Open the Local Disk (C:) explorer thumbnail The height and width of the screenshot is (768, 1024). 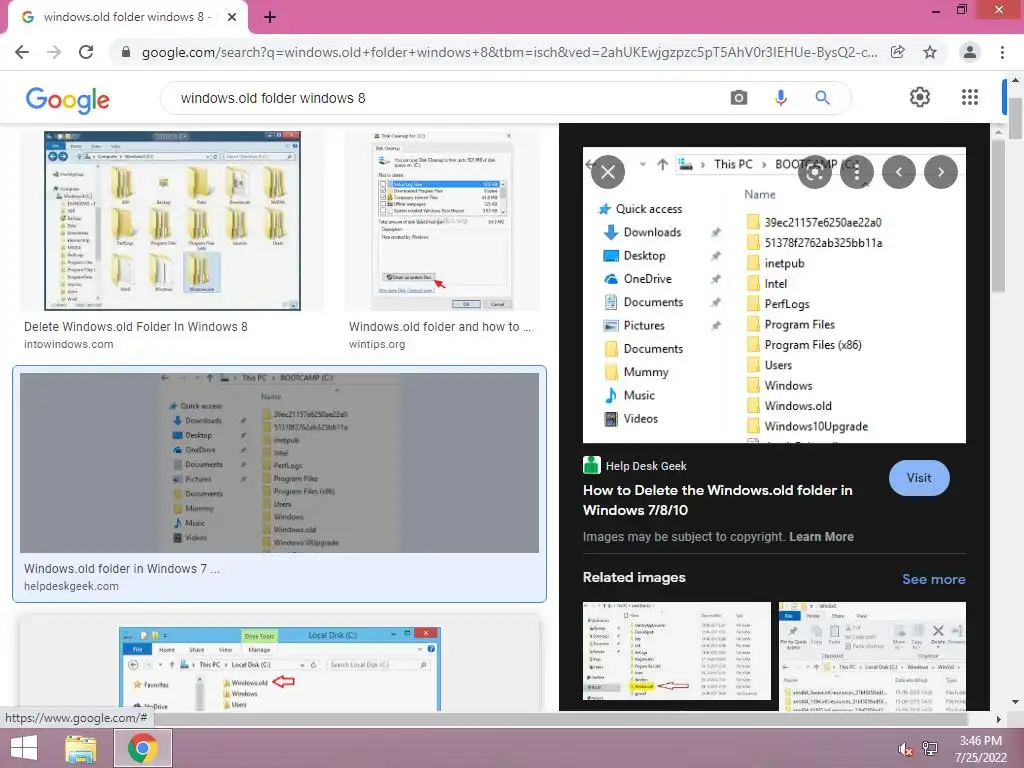280,669
